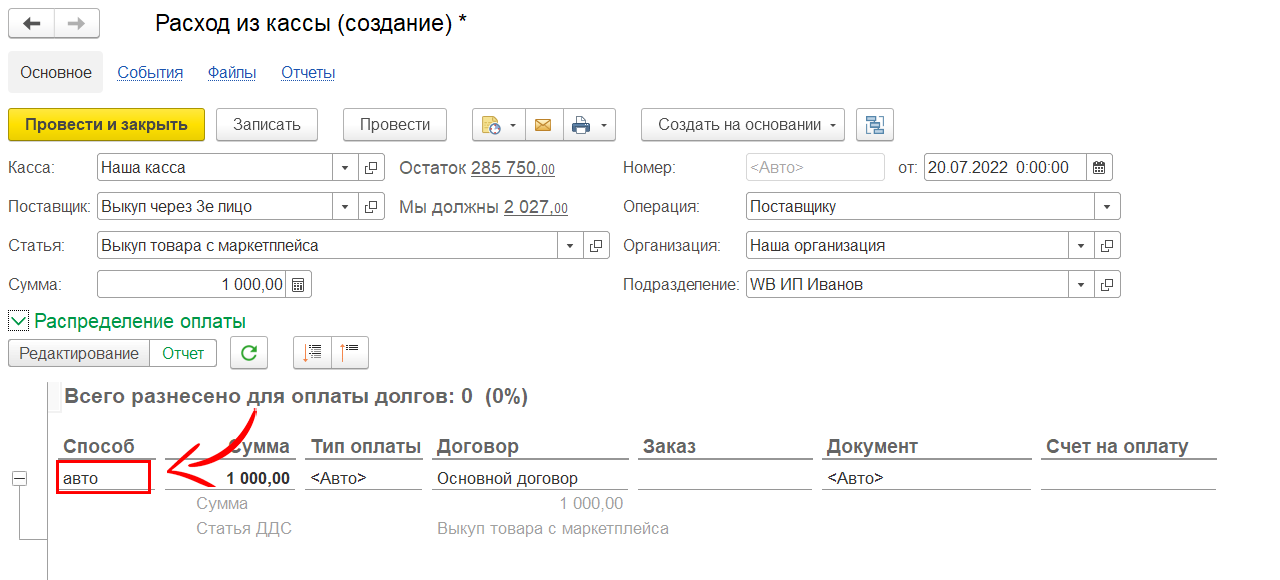Refresh the payment distribution
This screenshot has width=1280, height=580.
pyautogui.click(x=249, y=352)
